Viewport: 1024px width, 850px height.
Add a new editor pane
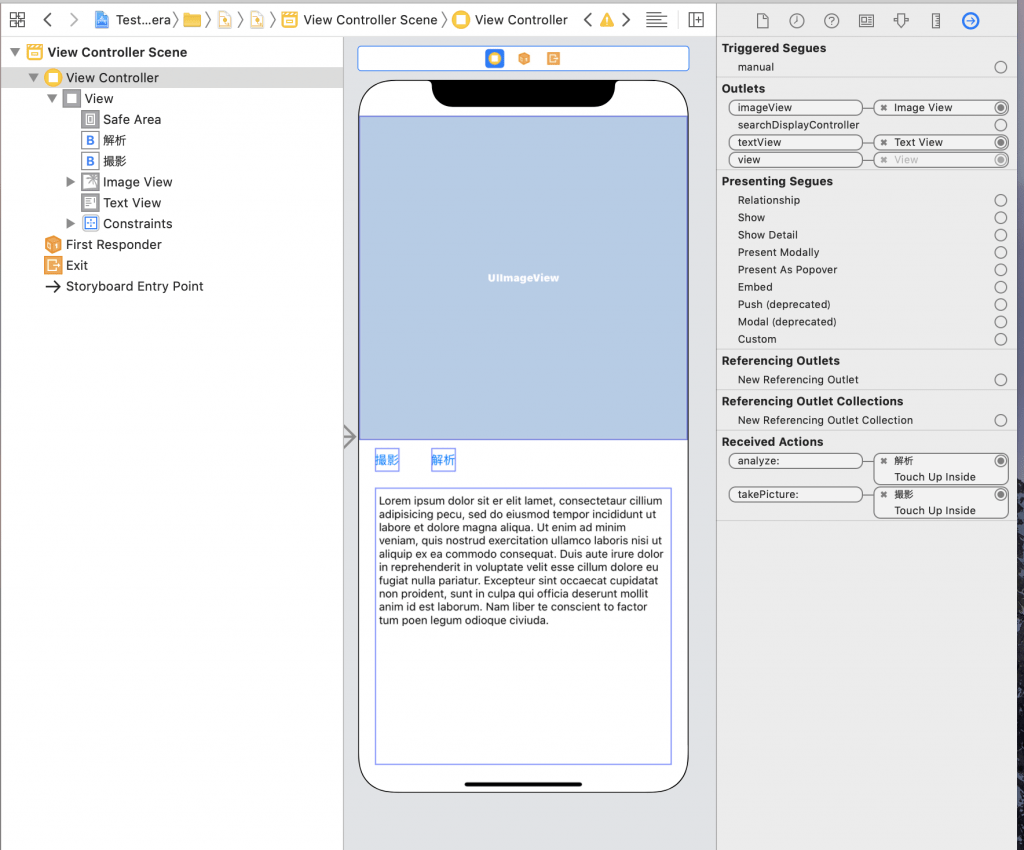pos(696,20)
